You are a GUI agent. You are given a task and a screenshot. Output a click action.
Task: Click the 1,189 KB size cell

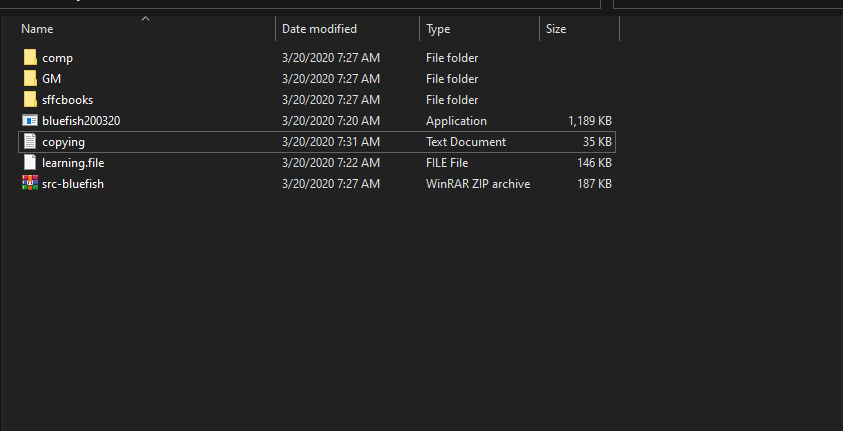[x=590, y=121]
